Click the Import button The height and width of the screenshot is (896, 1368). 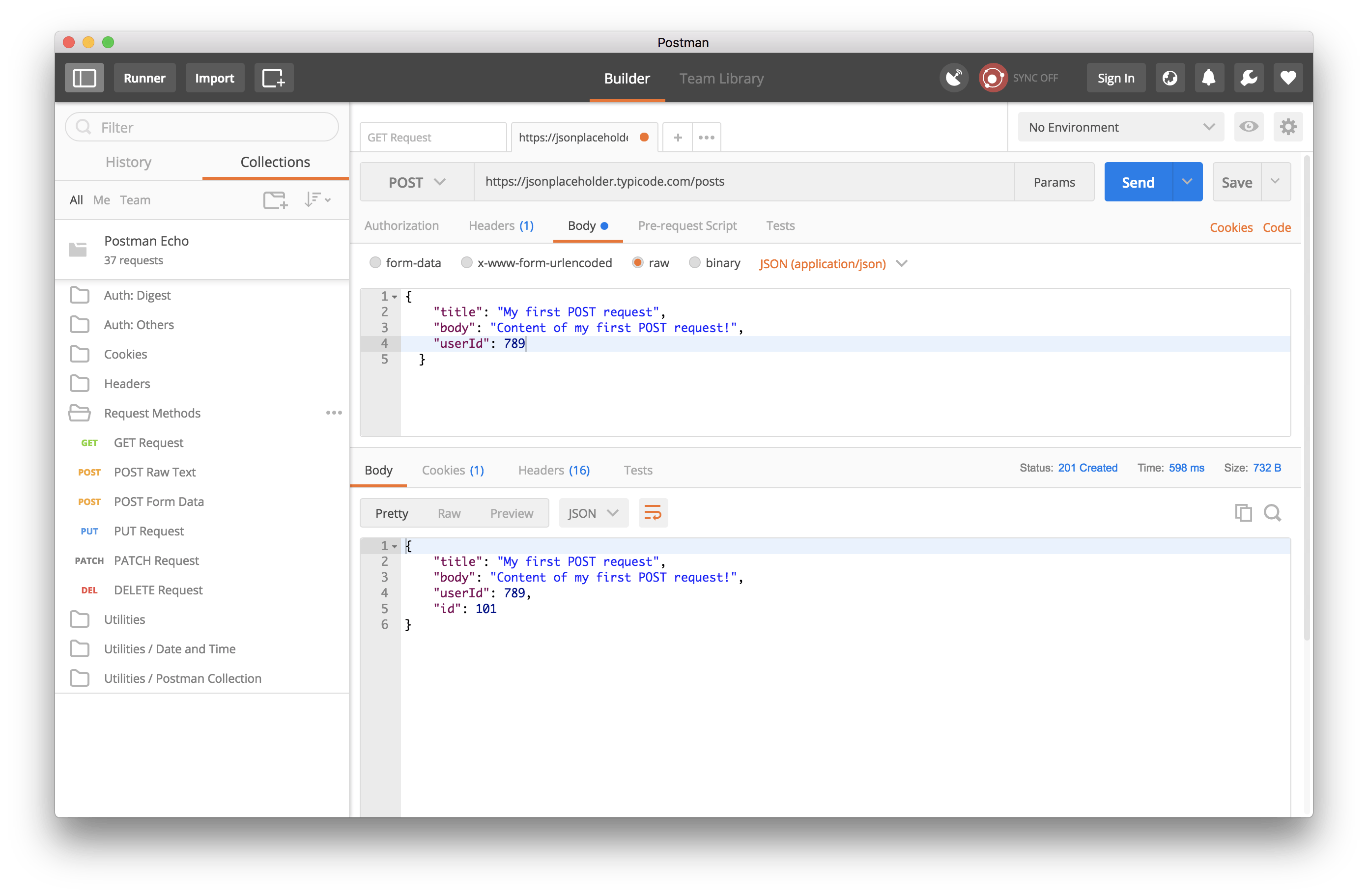coord(214,78)
